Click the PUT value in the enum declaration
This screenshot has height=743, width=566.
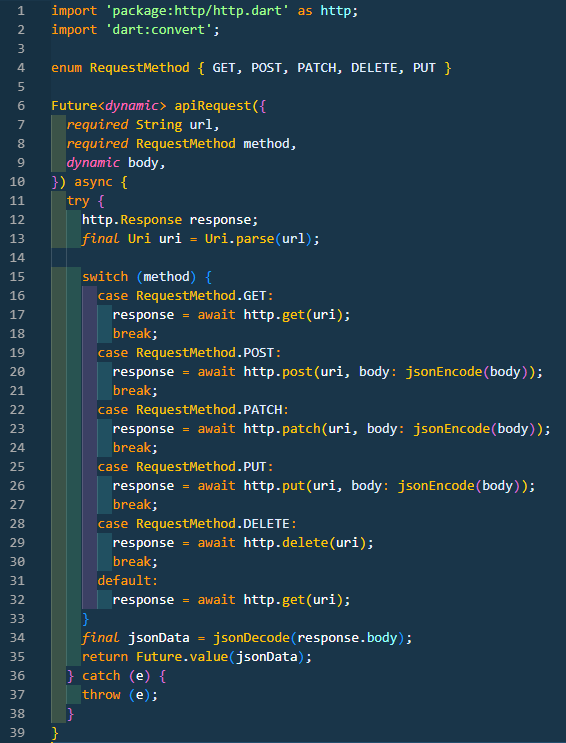[x=424, y=68]
